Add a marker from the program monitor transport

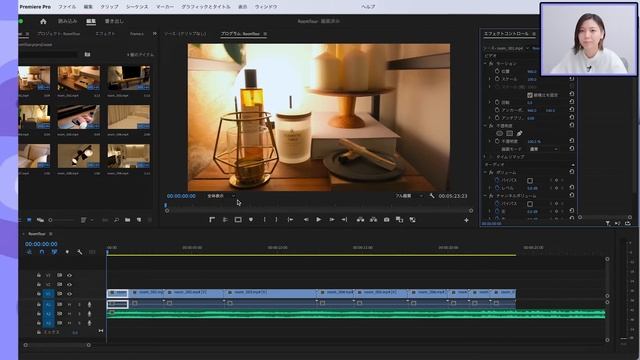pos(251,220)
